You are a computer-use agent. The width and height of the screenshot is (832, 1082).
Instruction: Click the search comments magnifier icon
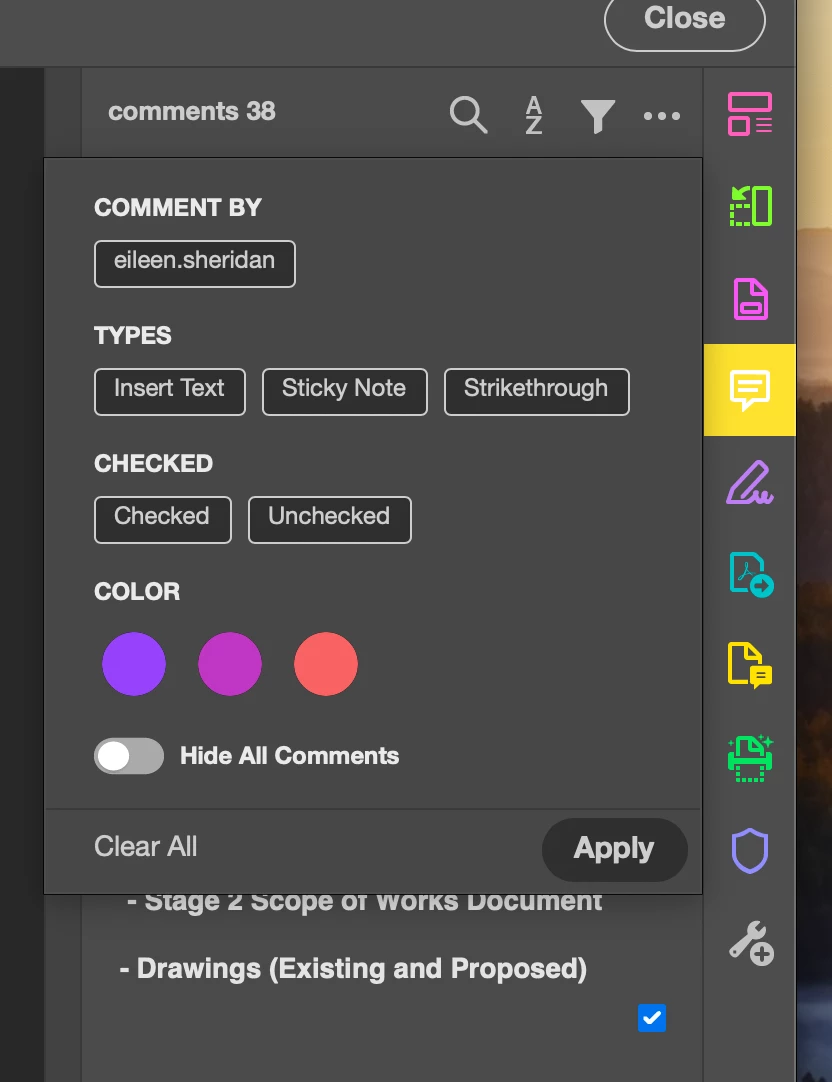coord(468,115)
